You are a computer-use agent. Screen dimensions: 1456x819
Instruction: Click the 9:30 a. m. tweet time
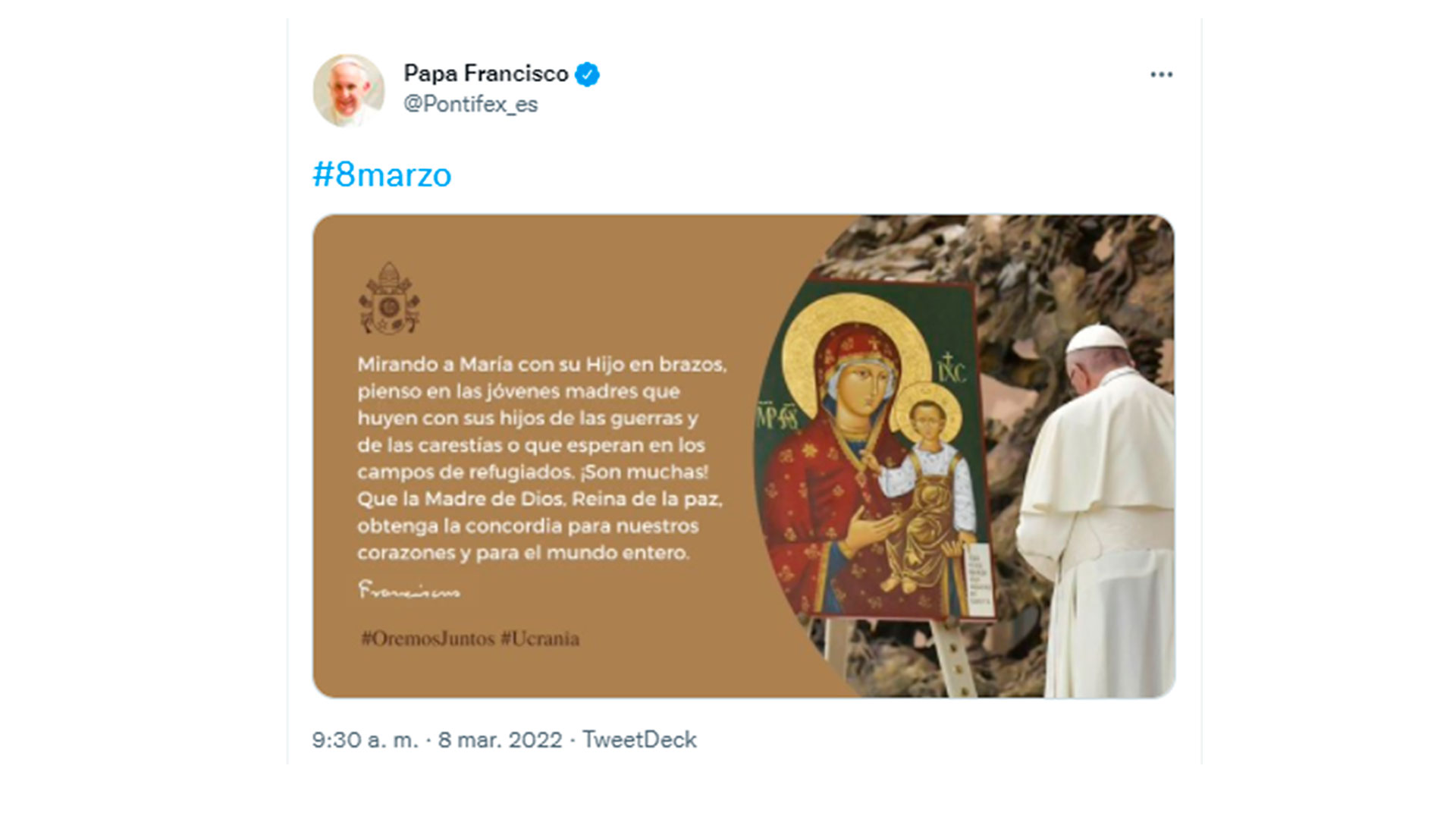[365, 739]
